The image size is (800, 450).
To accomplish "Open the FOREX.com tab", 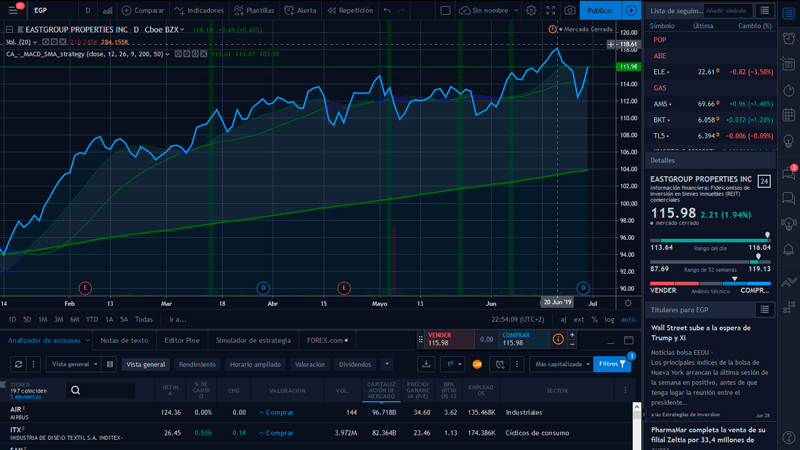I will pyautogui.click(x=327, y=340).
